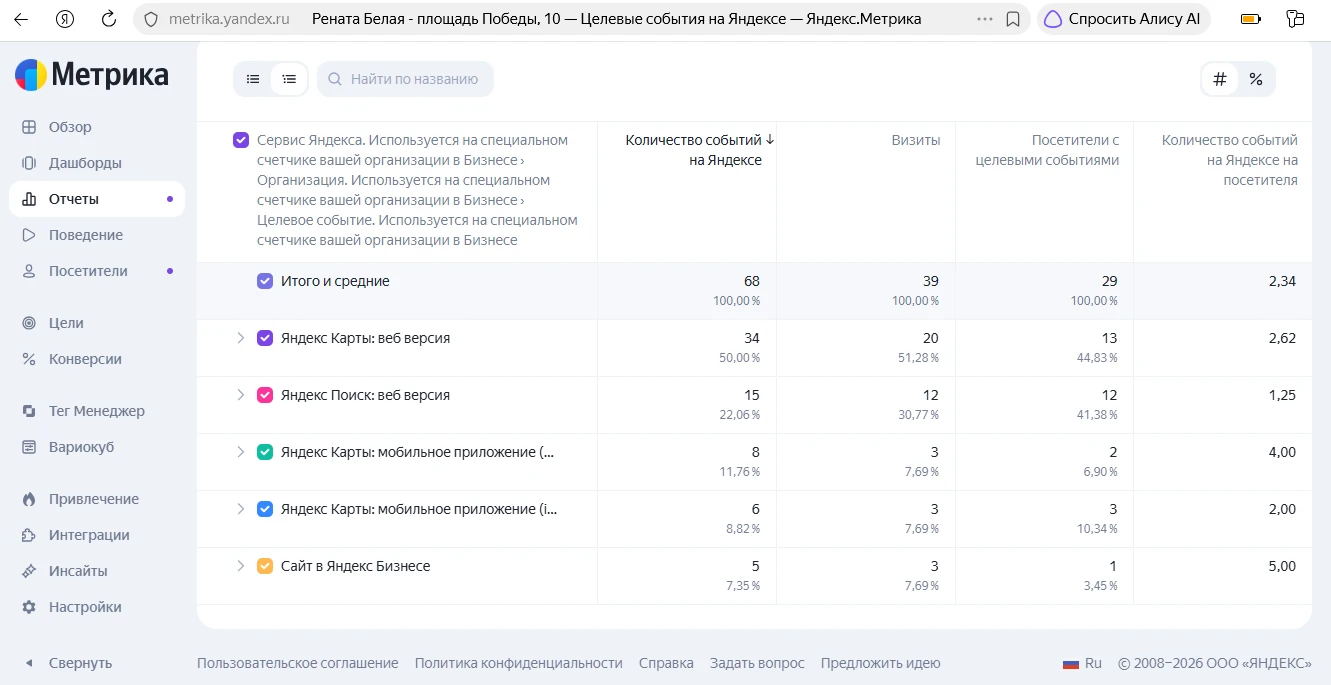Sort by 'Количество событий на Яндексе' column

[700, 150]
